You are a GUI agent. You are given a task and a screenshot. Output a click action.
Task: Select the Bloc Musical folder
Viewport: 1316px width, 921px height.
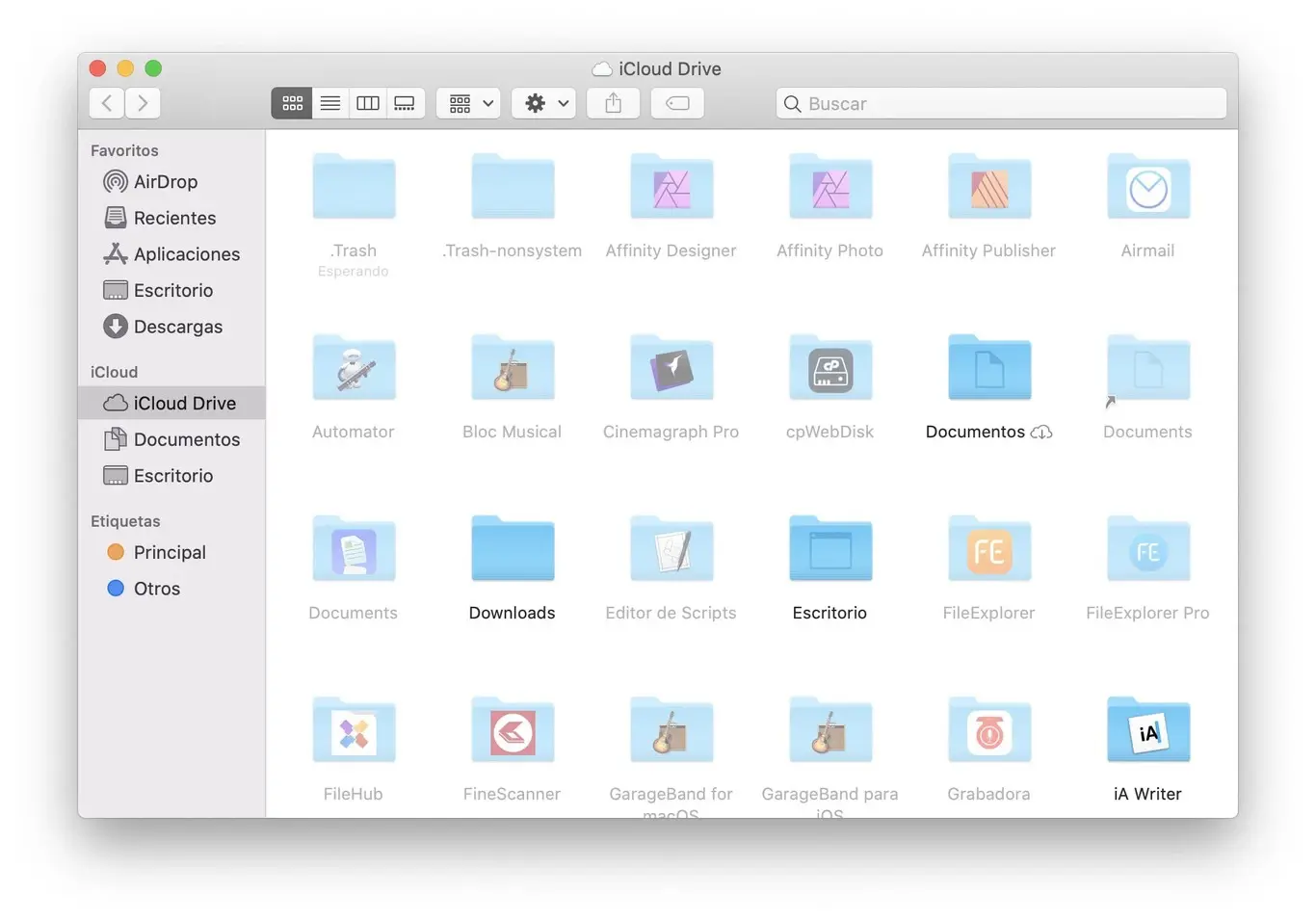point(513,368)
